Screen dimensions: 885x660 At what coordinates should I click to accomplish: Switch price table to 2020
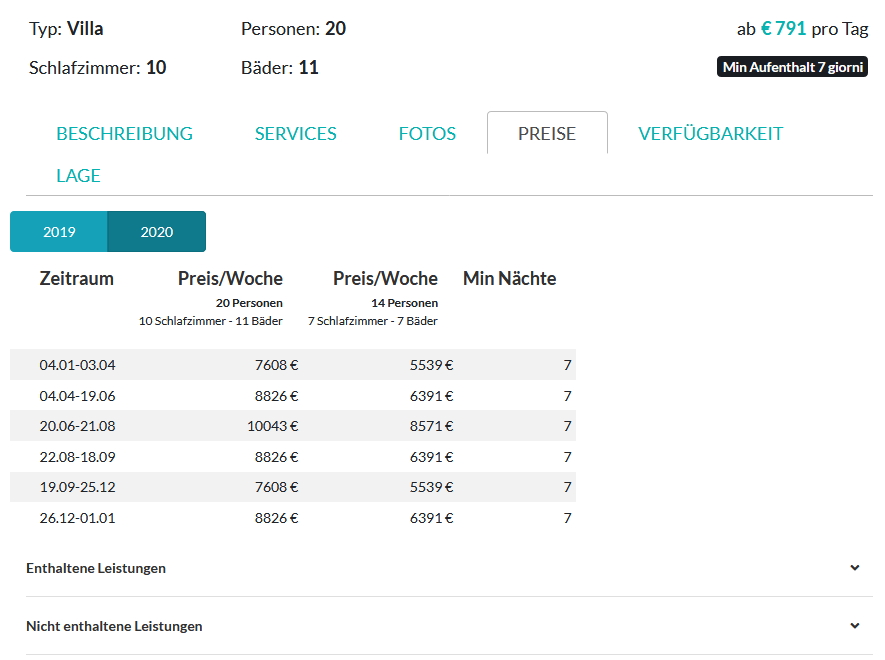point(156,231)
